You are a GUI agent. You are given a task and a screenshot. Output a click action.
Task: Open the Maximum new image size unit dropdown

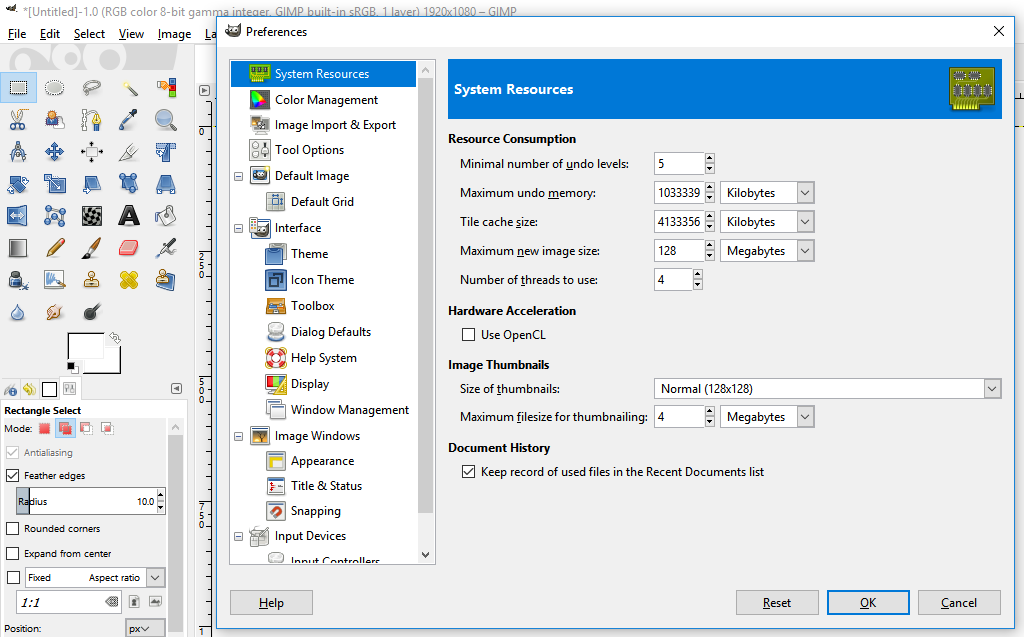click(767, 251)
